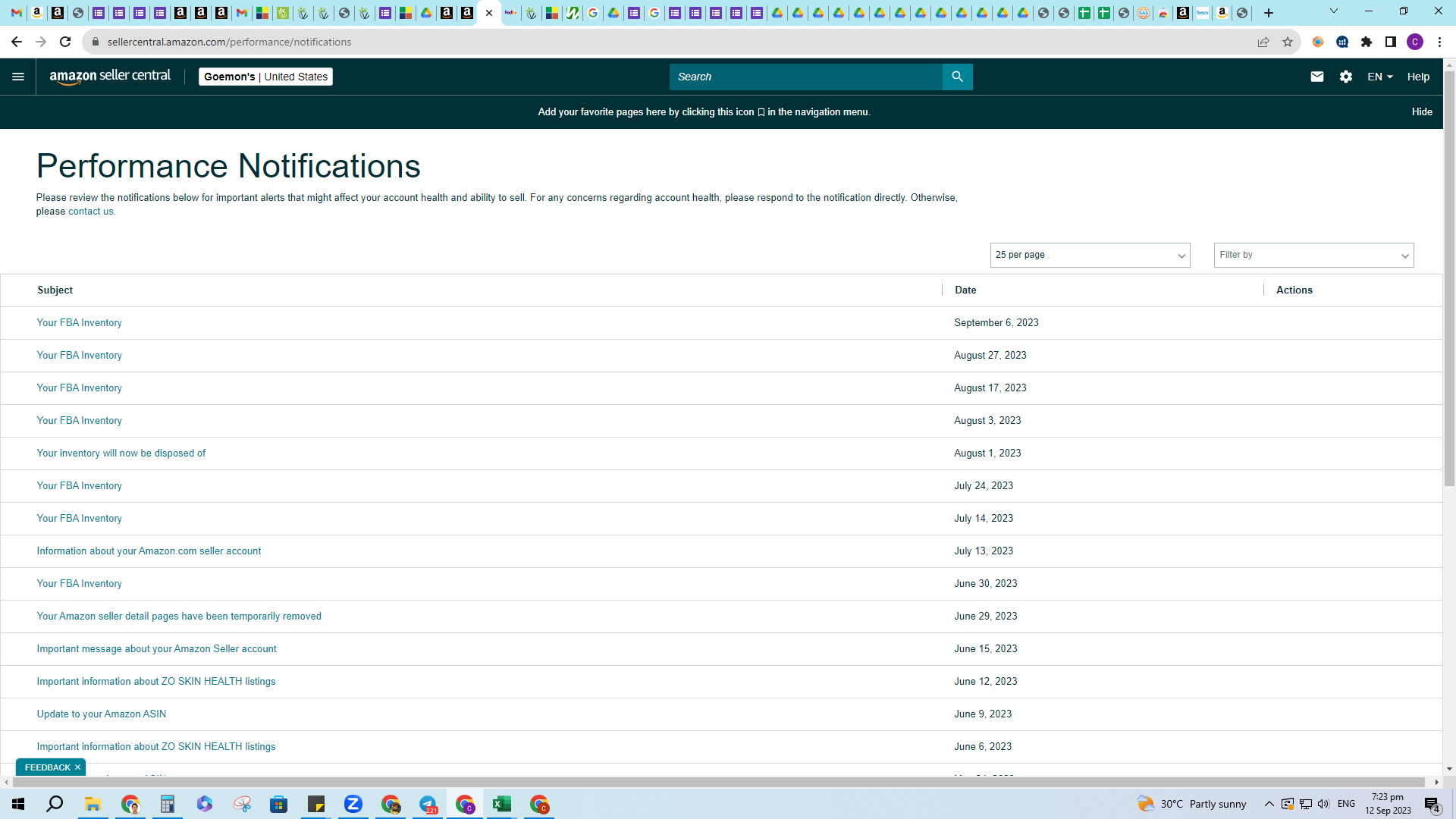
Task: Go back with the browser back arrow
Action: point(17,42)
